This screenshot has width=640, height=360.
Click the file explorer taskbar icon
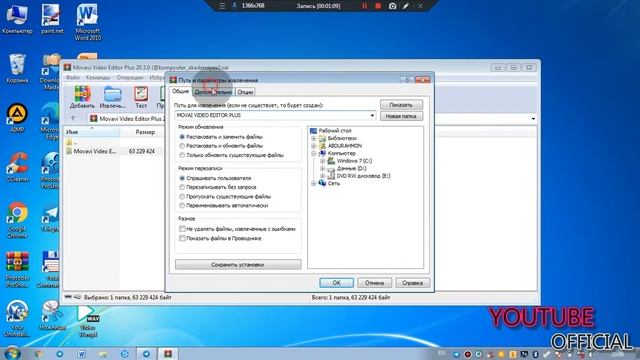click(x=103, y=354)
